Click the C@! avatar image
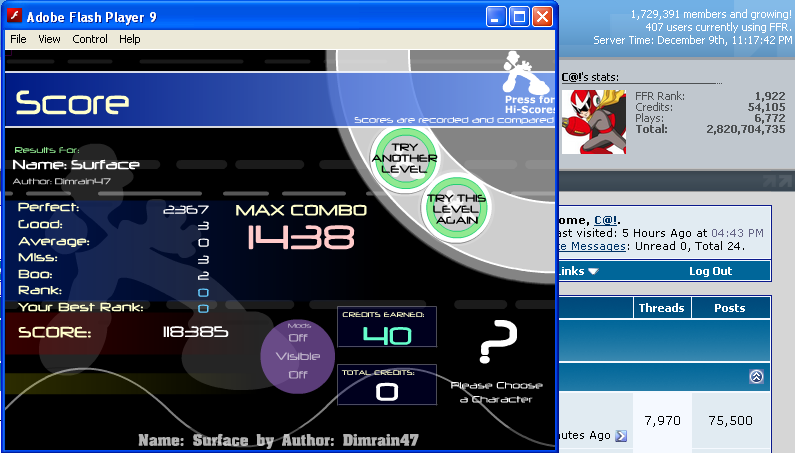The height and width of the screenshot is (453, 795). pos(595,121)
